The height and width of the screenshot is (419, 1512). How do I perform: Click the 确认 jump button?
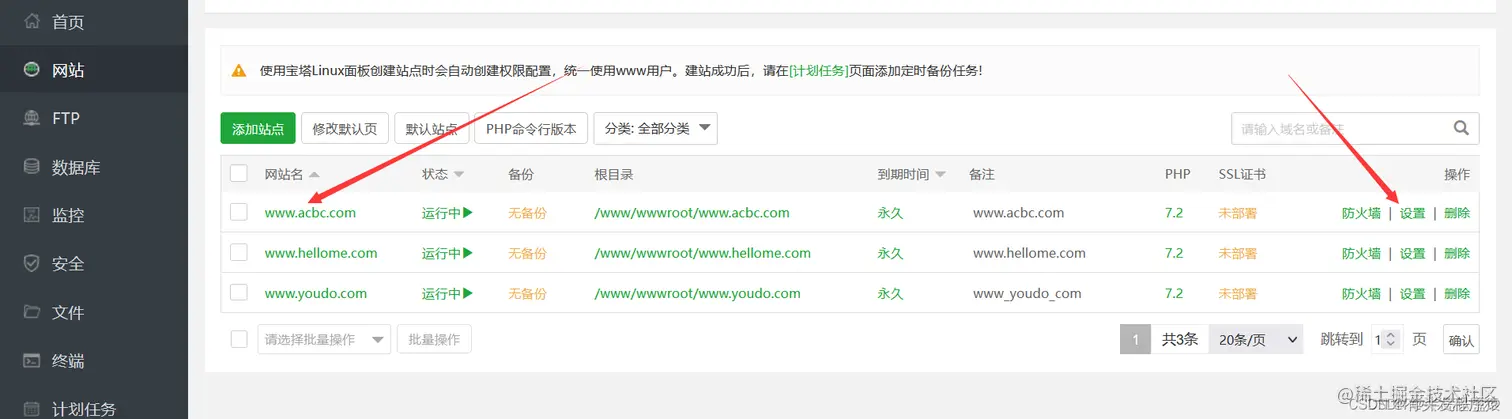tap(1461, 340)
